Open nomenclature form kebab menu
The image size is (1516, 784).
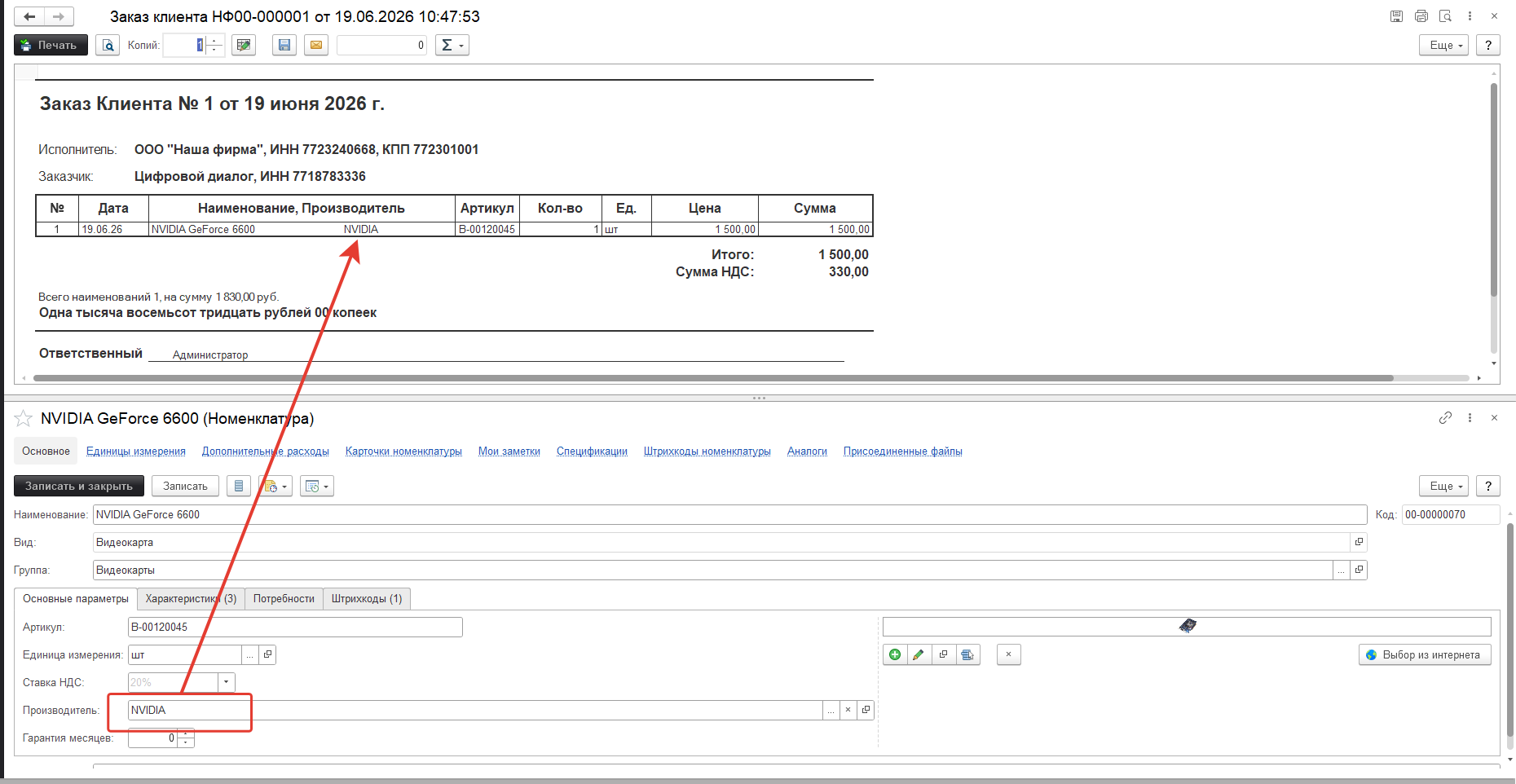point(1470,417)
